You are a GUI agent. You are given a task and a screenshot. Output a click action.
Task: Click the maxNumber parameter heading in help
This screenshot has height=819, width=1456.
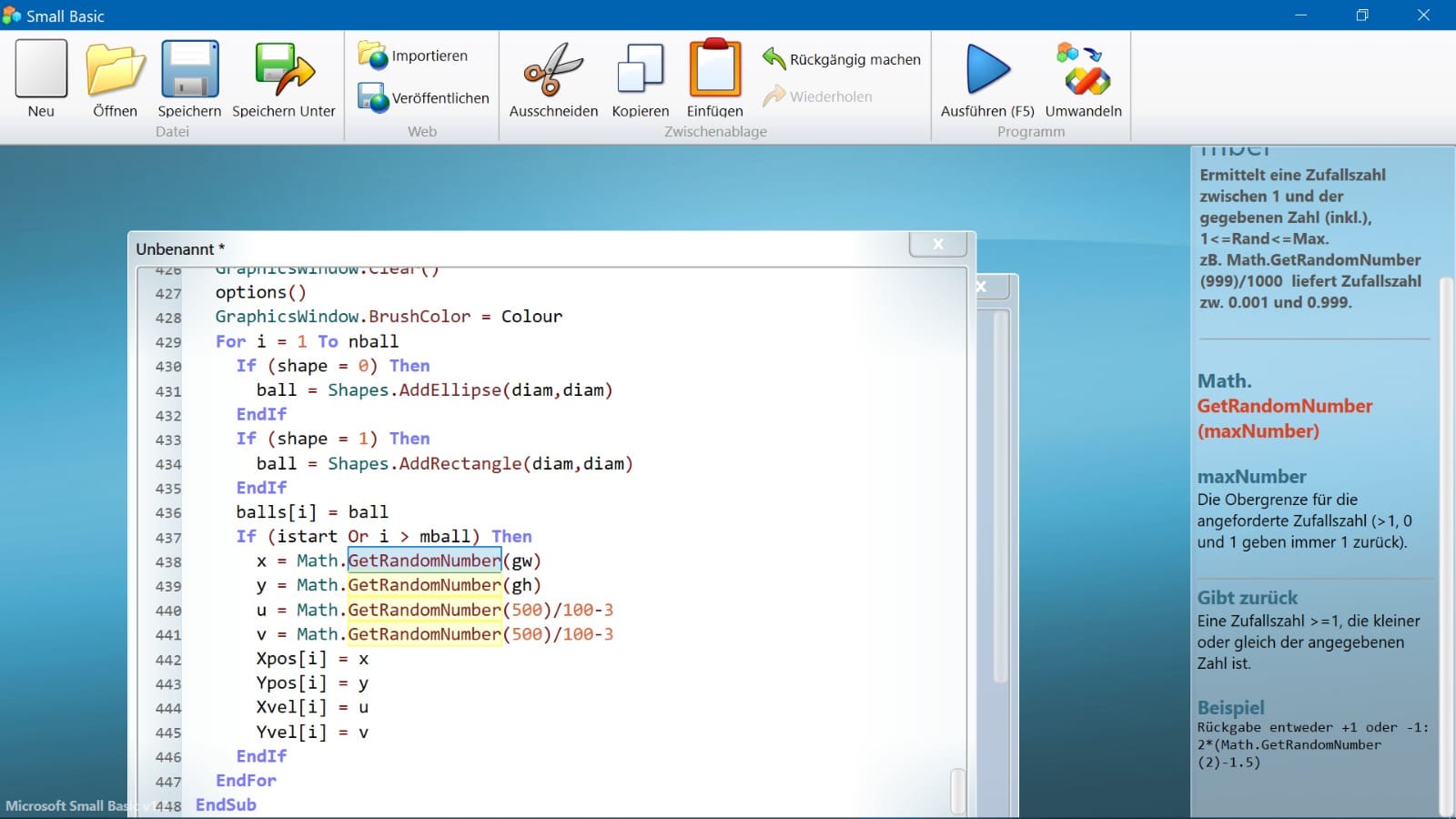point(1251,476)
